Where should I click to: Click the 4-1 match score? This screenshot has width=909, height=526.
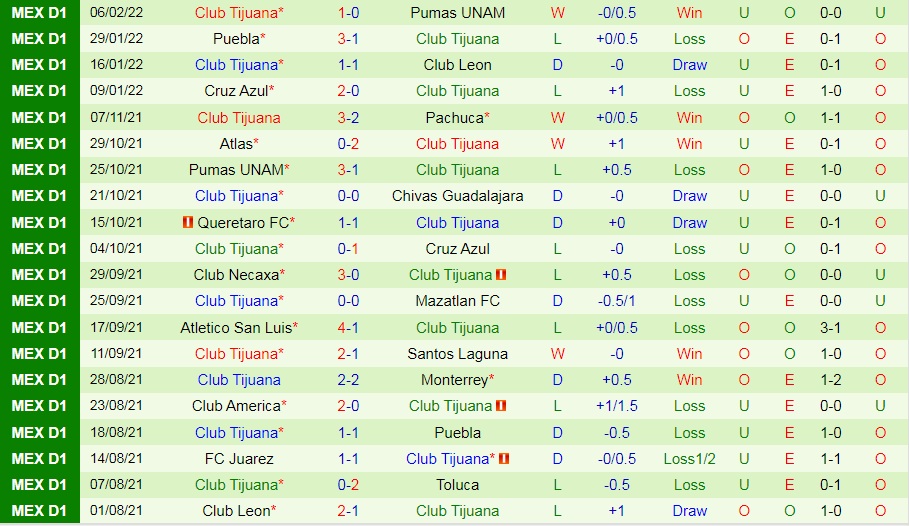coord(350,327)
